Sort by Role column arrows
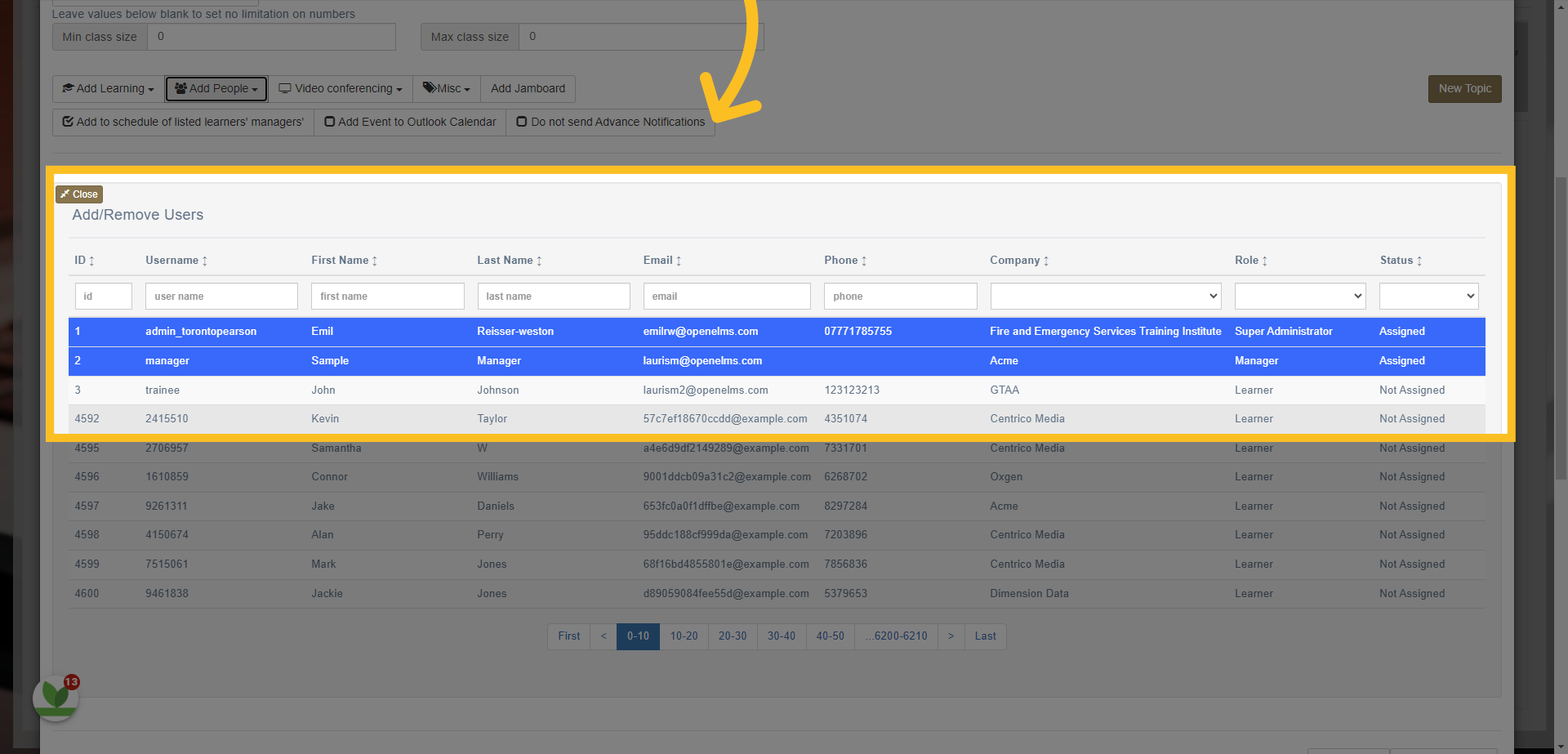The width and height of the screenshot is (1568, 754). tap(1265, 261)
